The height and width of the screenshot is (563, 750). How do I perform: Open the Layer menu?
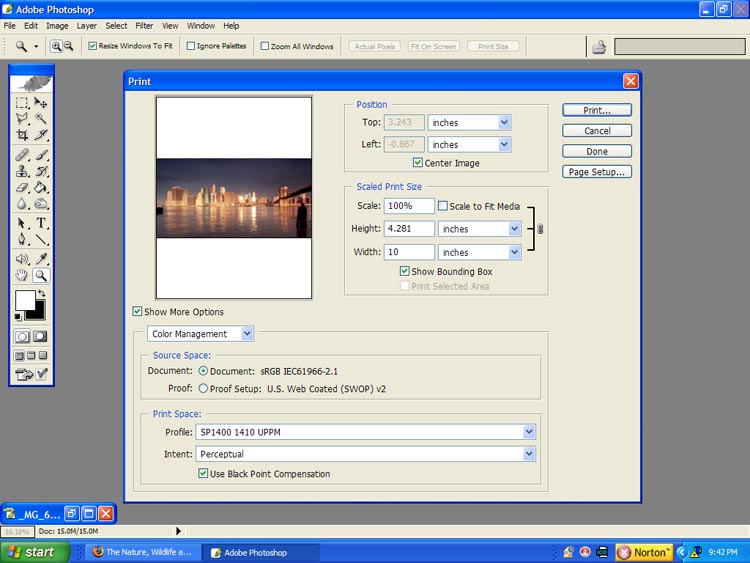(x=87, y=26)
